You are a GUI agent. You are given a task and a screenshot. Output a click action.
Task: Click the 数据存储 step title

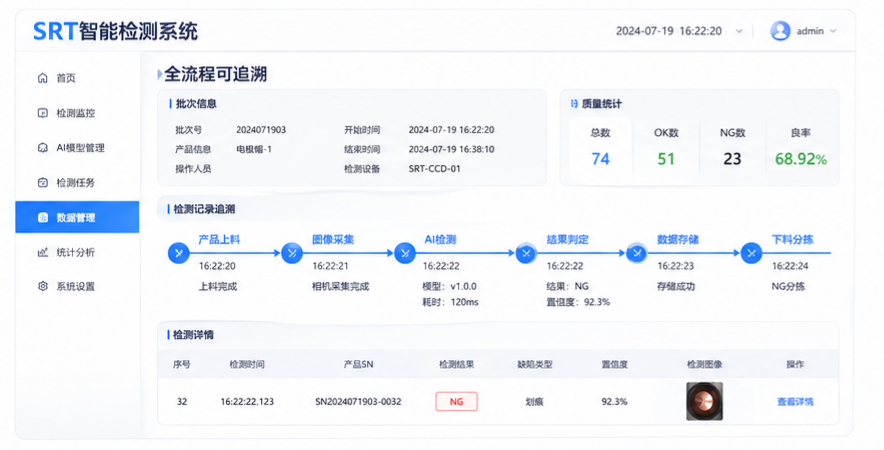pyautogui.click(x=678, y=239)
